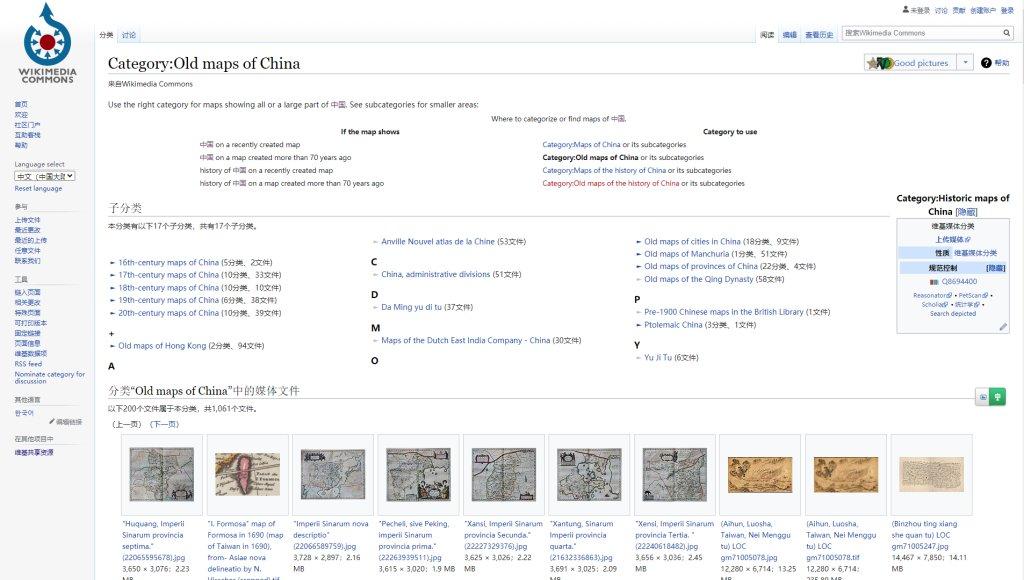Open the 编辑 edit tab
Image resolution: width=1024 pixels, height=580 pixels.
[x=790, y=35]
